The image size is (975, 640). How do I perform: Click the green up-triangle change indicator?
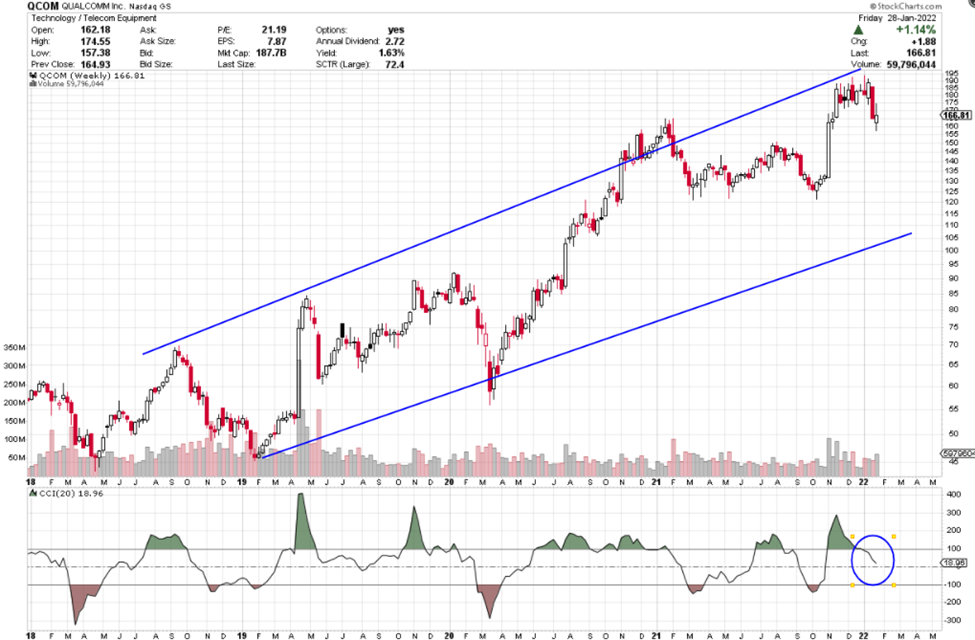click(859, 30)
